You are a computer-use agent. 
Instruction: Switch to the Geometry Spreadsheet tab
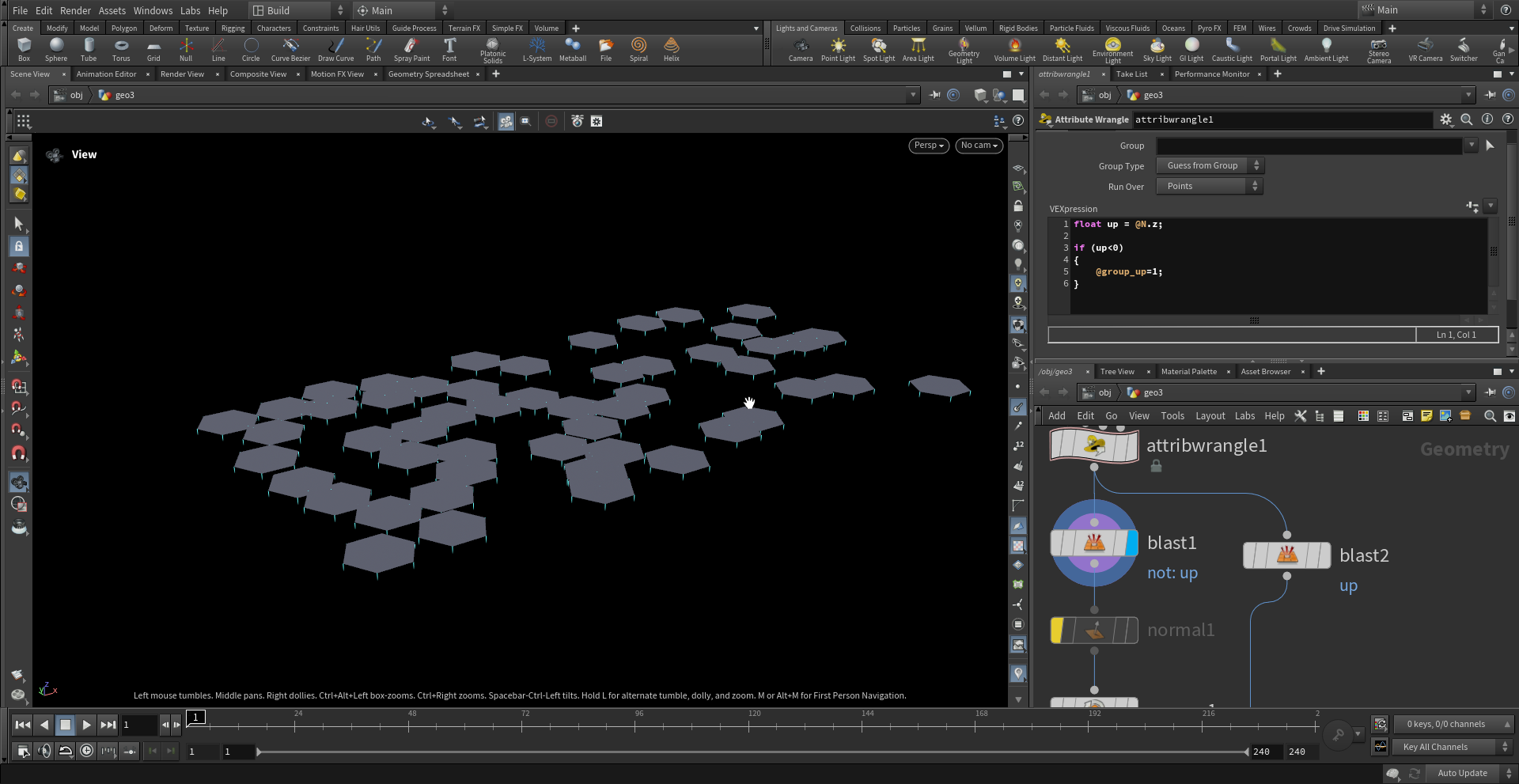coord(429,74)
